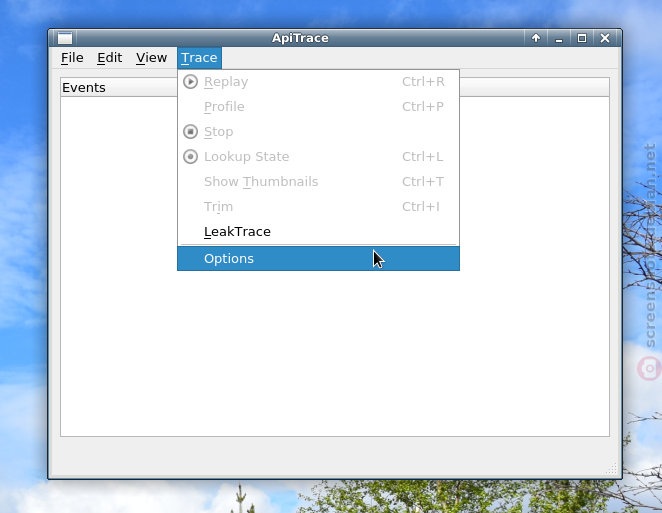Minimize the ApiTrace window

559,38
